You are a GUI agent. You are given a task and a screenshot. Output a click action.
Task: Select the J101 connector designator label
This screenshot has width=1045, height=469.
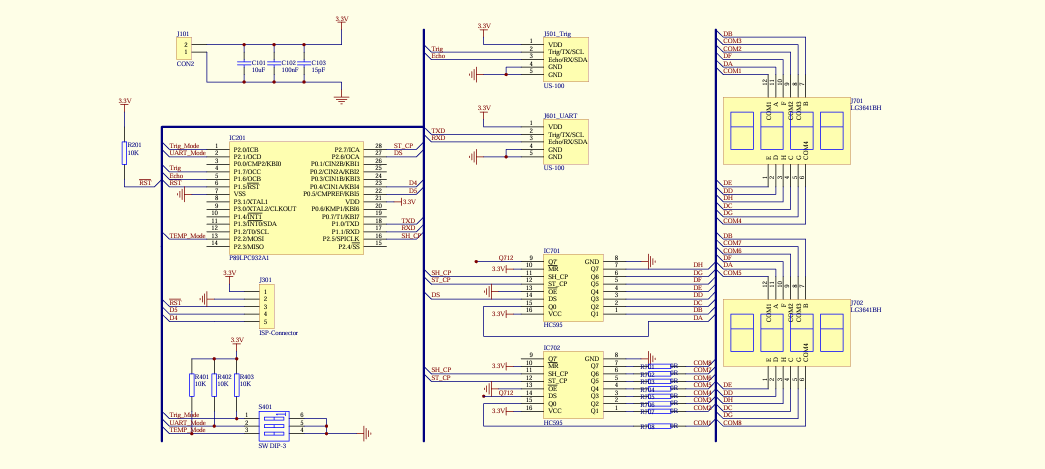coord(182,33)
